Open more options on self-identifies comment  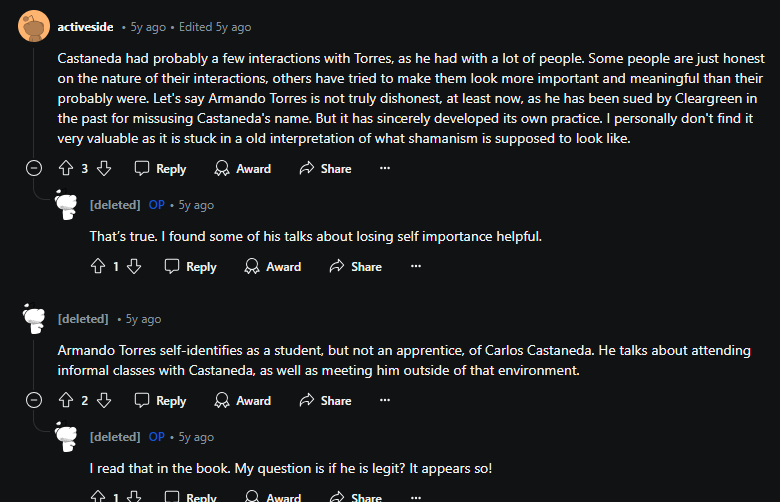click(x=385, y=401)
